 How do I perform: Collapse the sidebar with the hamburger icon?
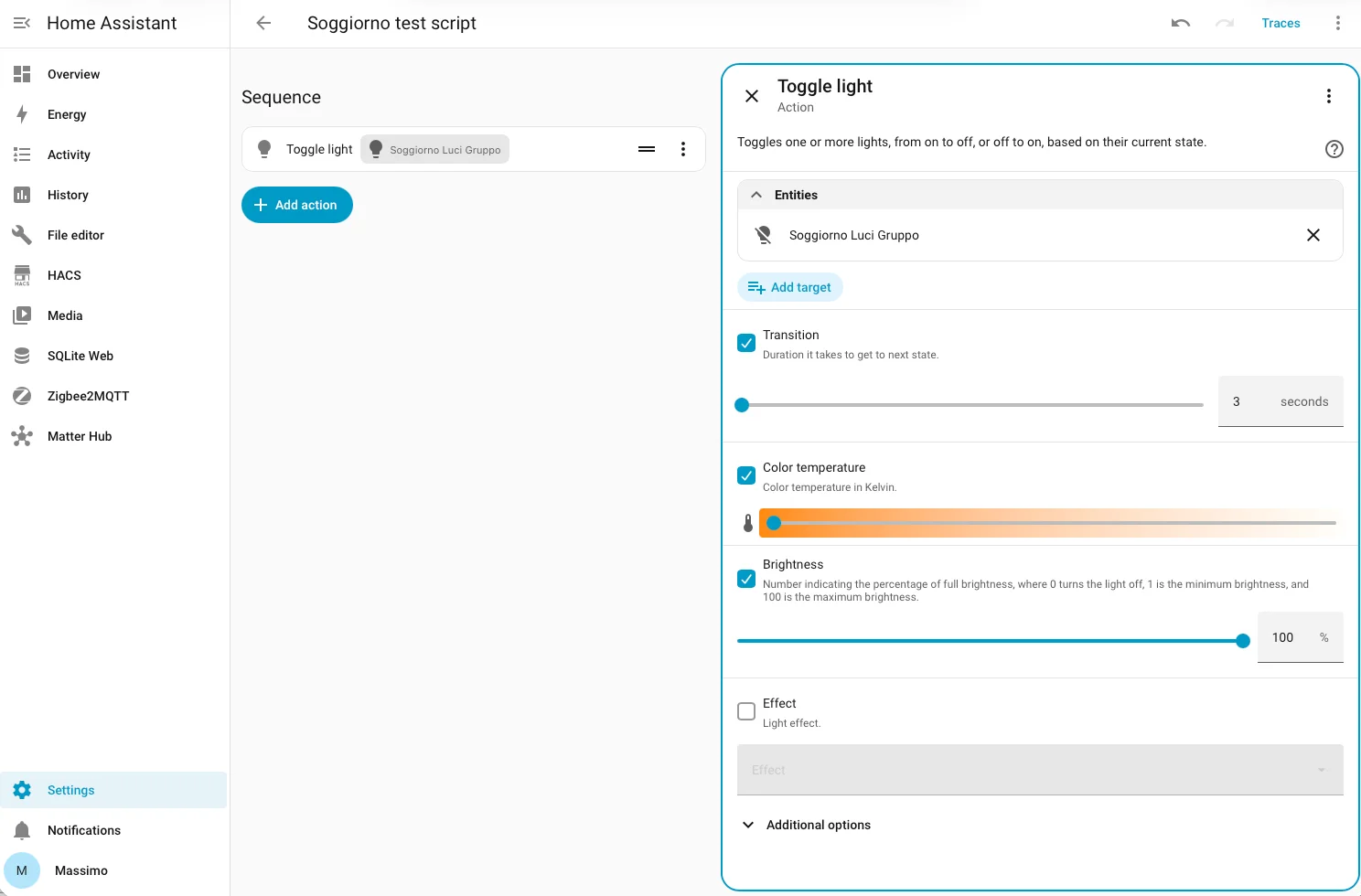[x=22, y=23]
